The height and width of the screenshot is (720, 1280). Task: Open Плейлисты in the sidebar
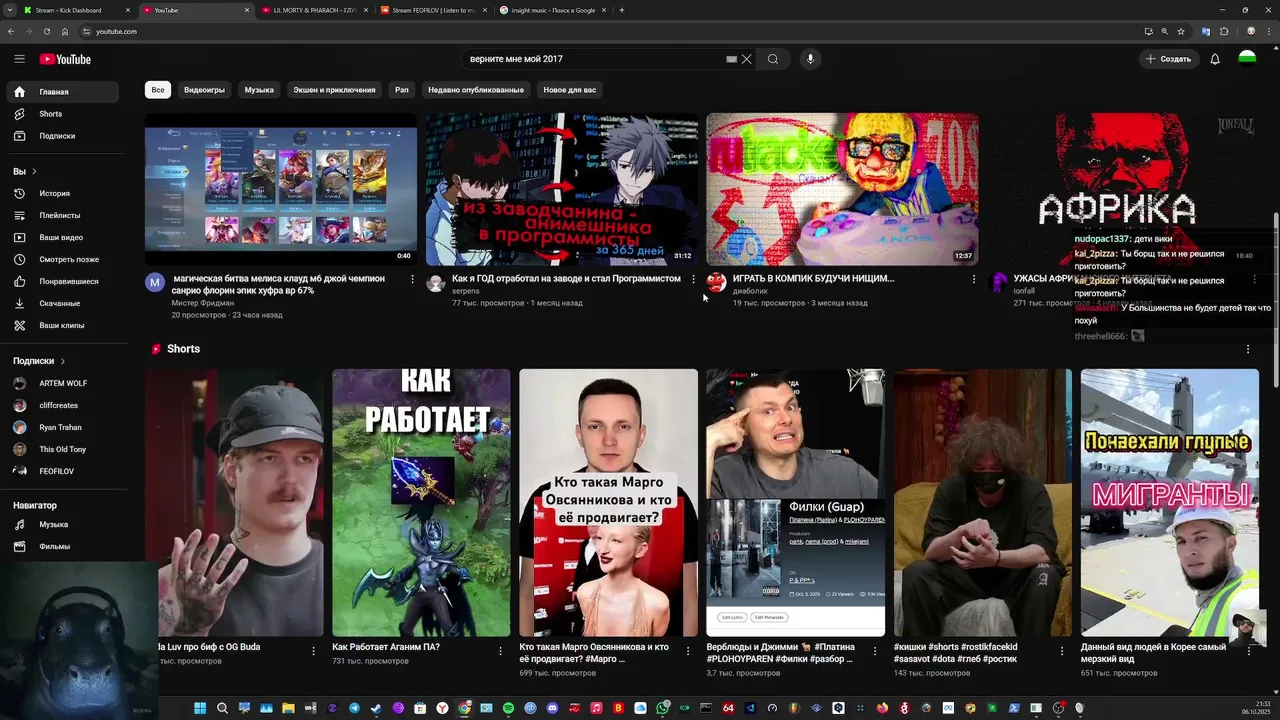(x=62, y=215)
